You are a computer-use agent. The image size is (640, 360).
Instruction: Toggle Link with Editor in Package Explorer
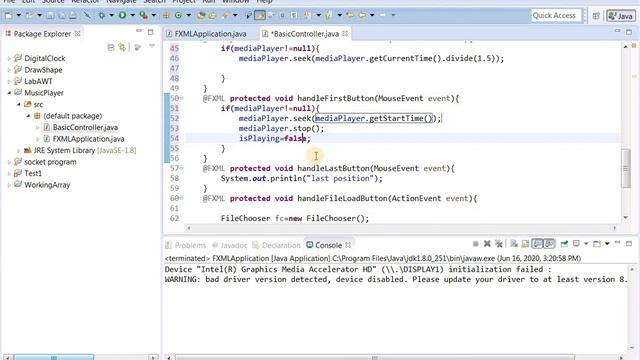click(x=122, y=47)
